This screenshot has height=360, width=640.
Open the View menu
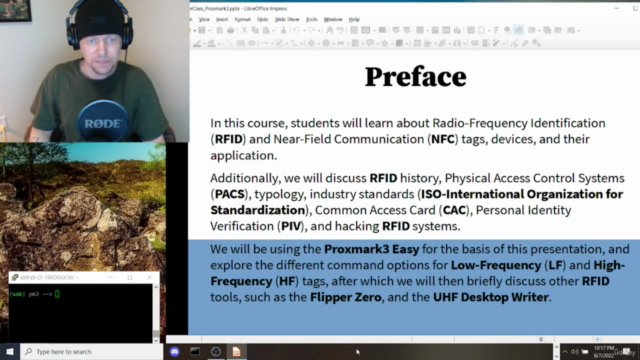tap(204, 19)
